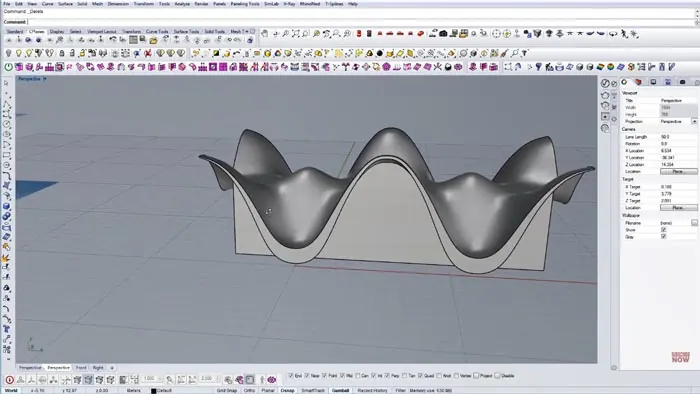This screenshot has width=700, height=394.
Task: Switch to the Front viewport tab
Action: [81, 368]
